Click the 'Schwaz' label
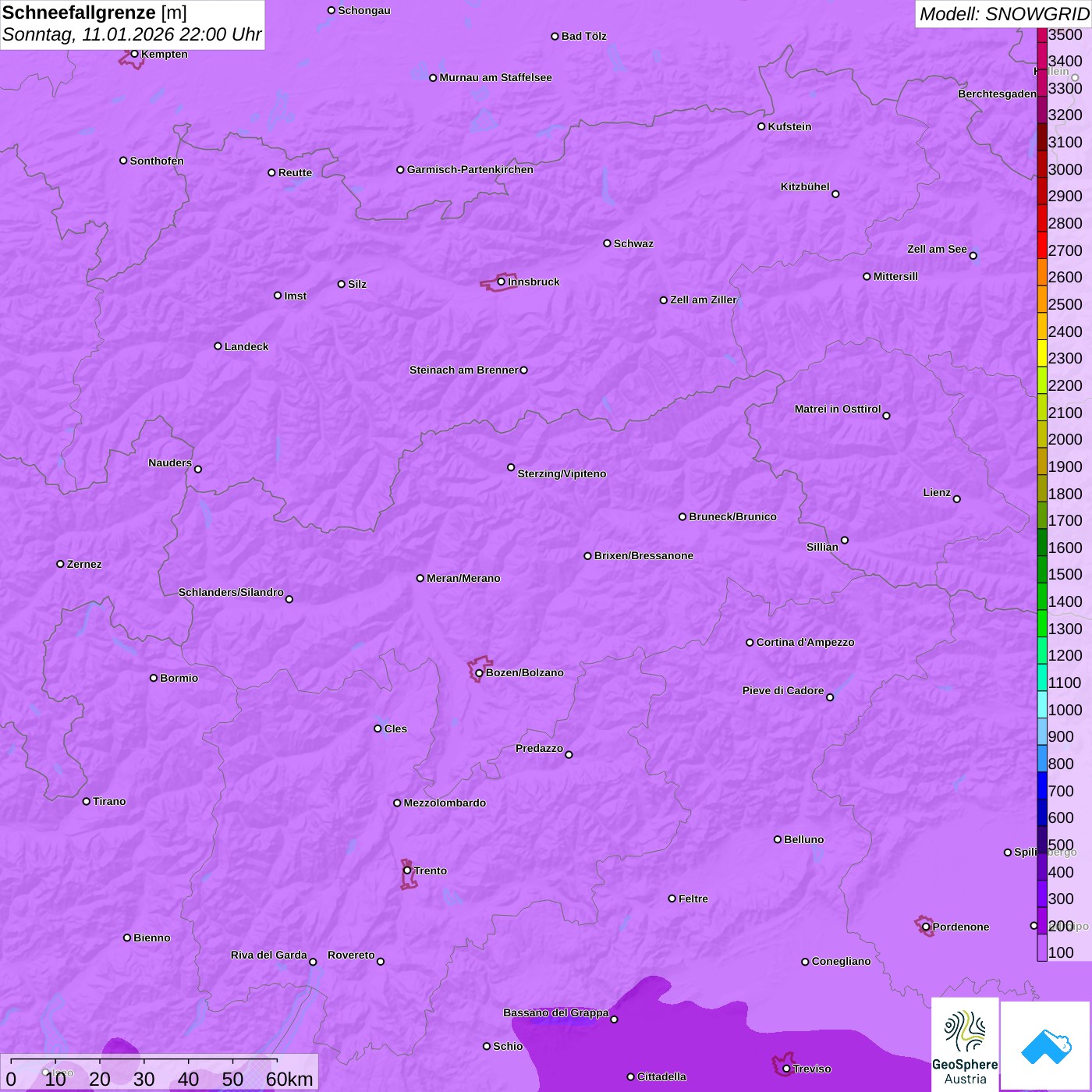 [633, 243]
